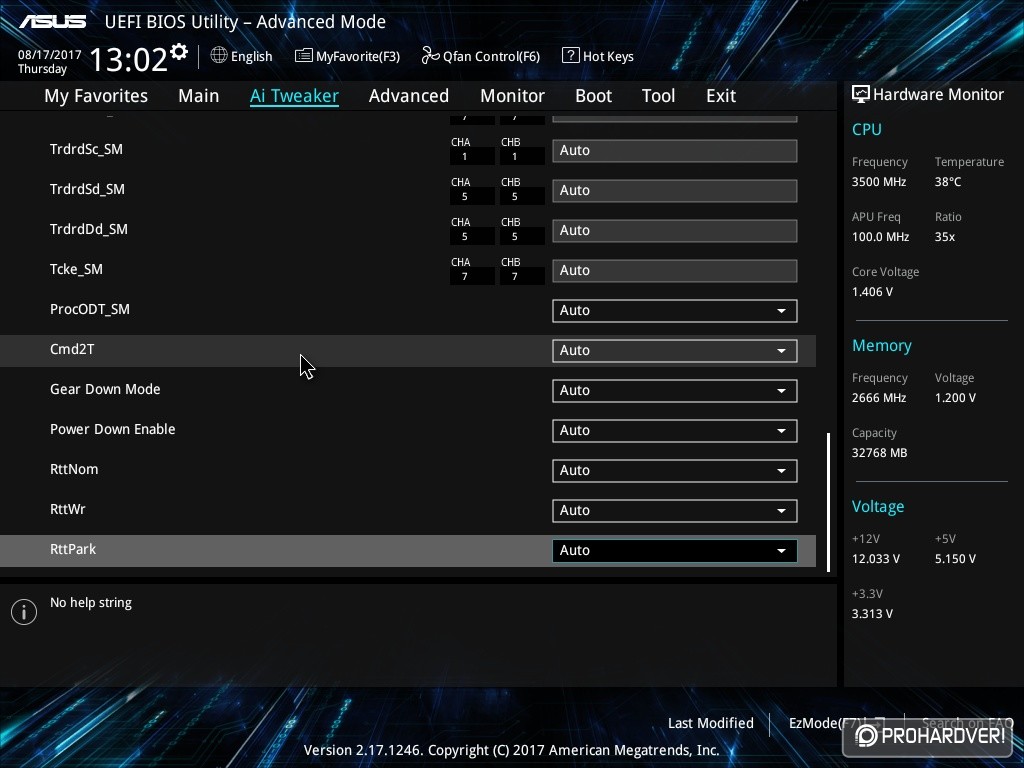Click Last Modified button
This screenshot has height=768, width=1024.
point(711,723)
